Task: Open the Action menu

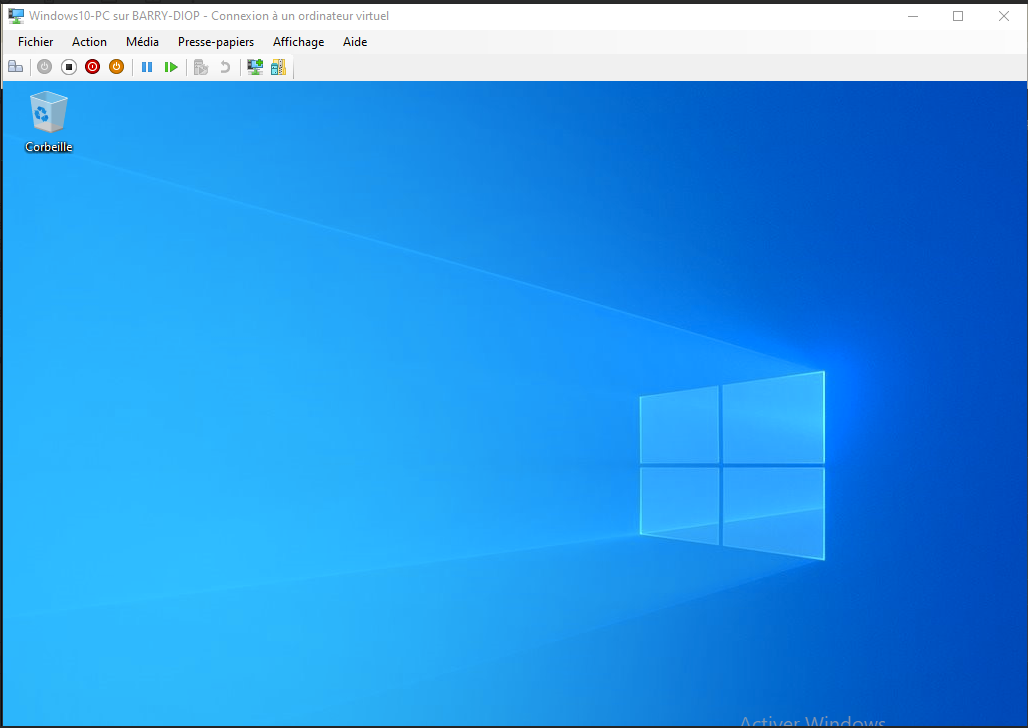Action: click(89, 42)
